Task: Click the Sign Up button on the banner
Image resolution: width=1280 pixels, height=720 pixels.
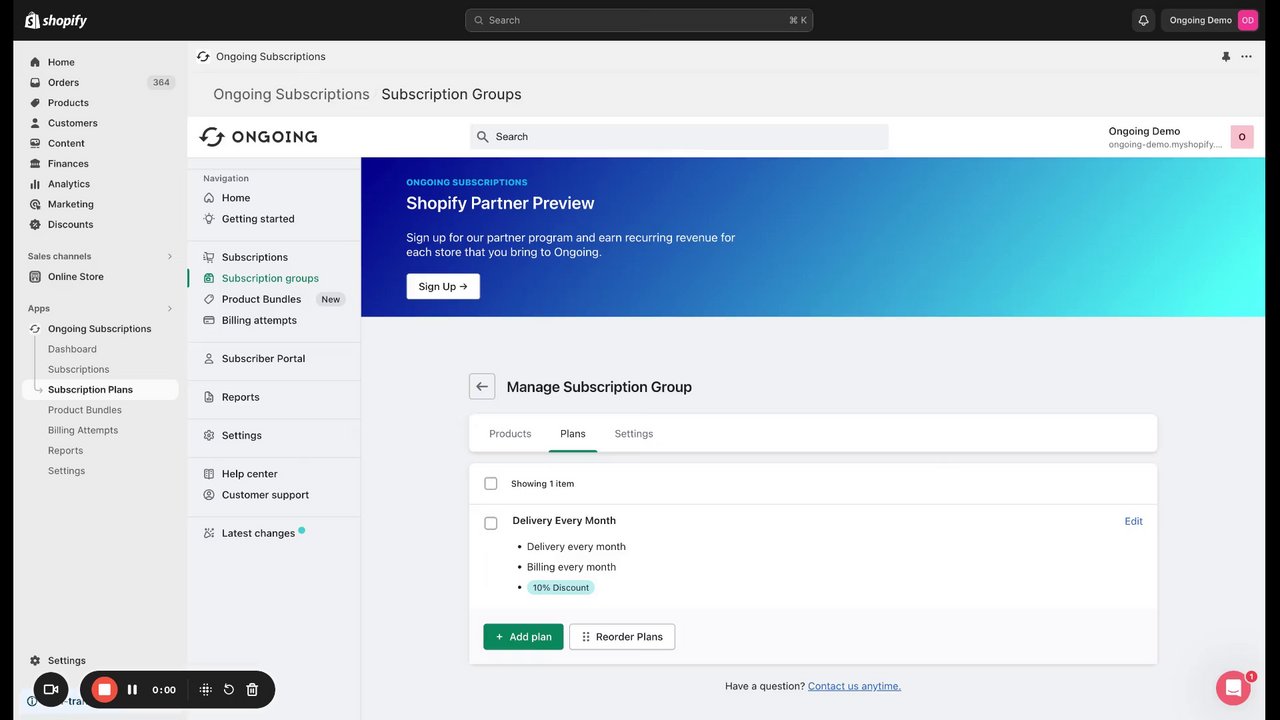Action: (443, 287)
